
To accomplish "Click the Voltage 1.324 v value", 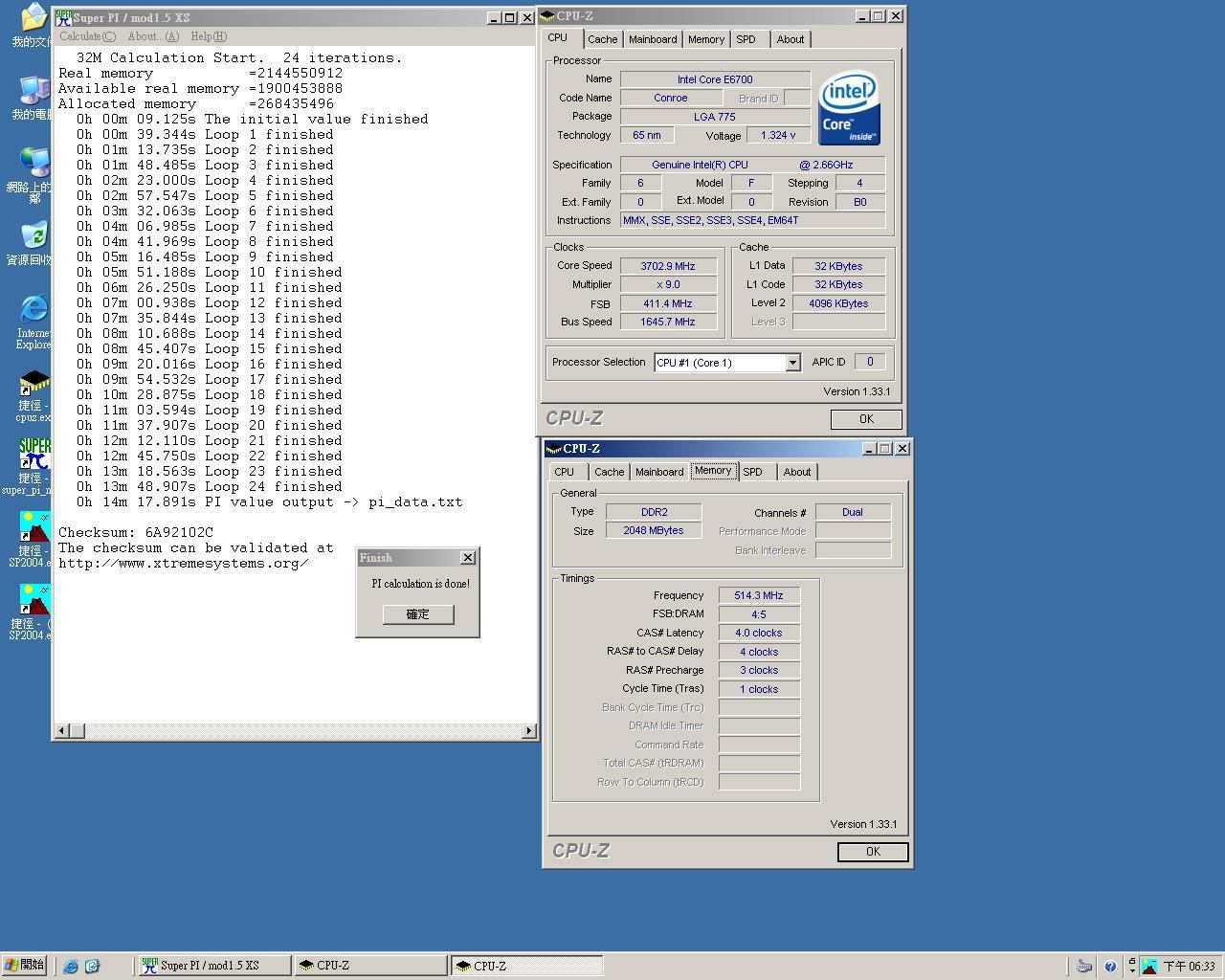I will [x=778, y=135].
